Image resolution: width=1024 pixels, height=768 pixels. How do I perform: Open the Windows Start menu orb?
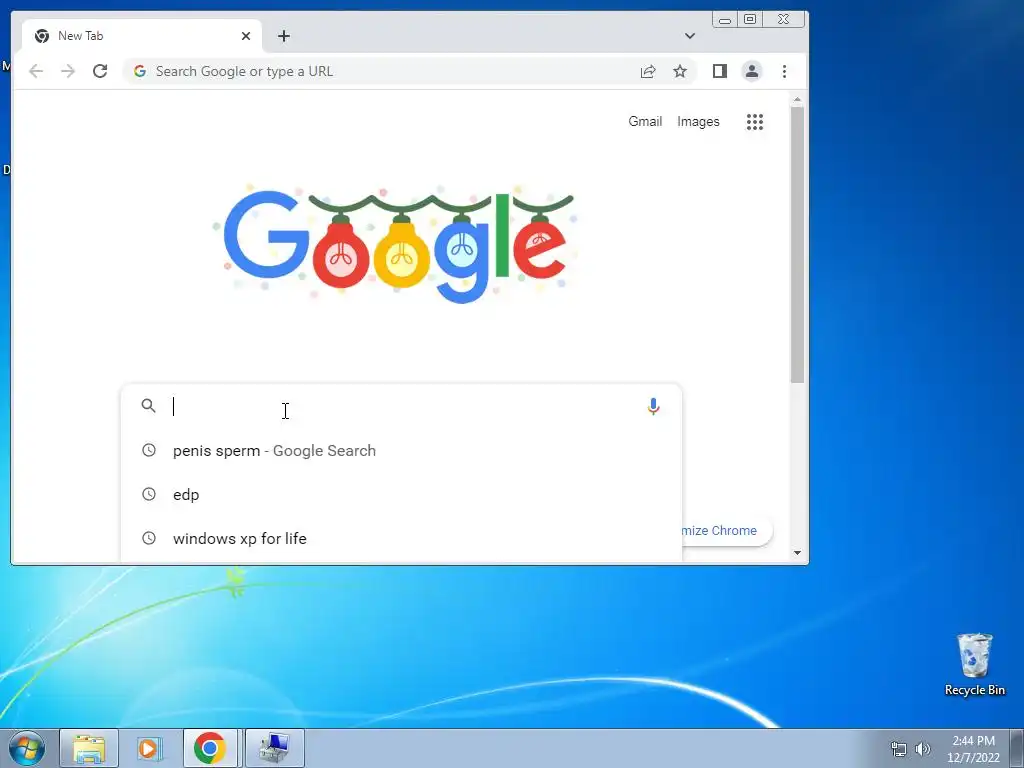coord(27,748)
